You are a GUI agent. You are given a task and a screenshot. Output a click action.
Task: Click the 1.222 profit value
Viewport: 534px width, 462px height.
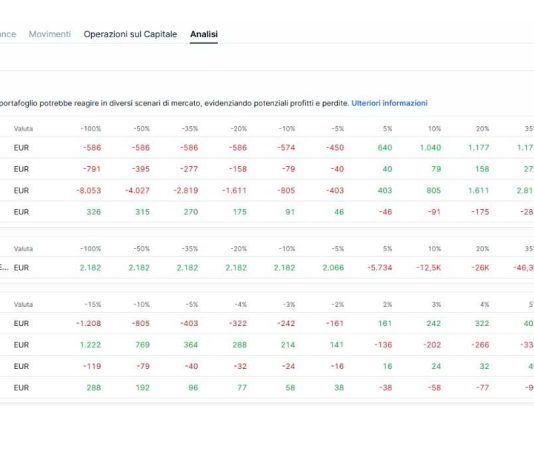coord(90,345)
